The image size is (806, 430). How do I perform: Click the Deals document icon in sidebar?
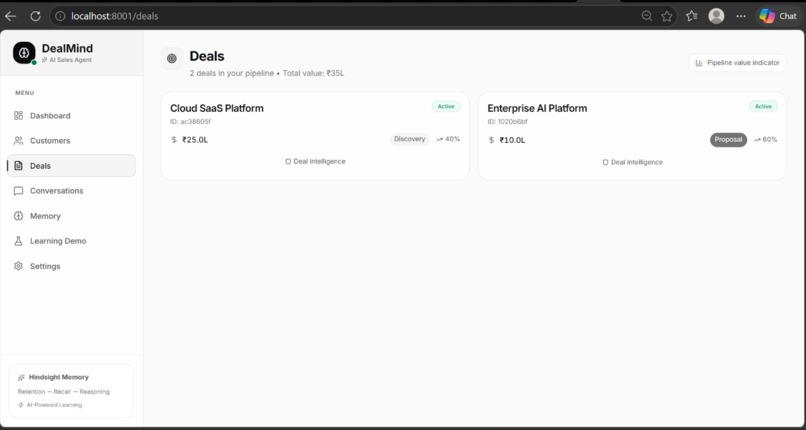pos(19,165)
